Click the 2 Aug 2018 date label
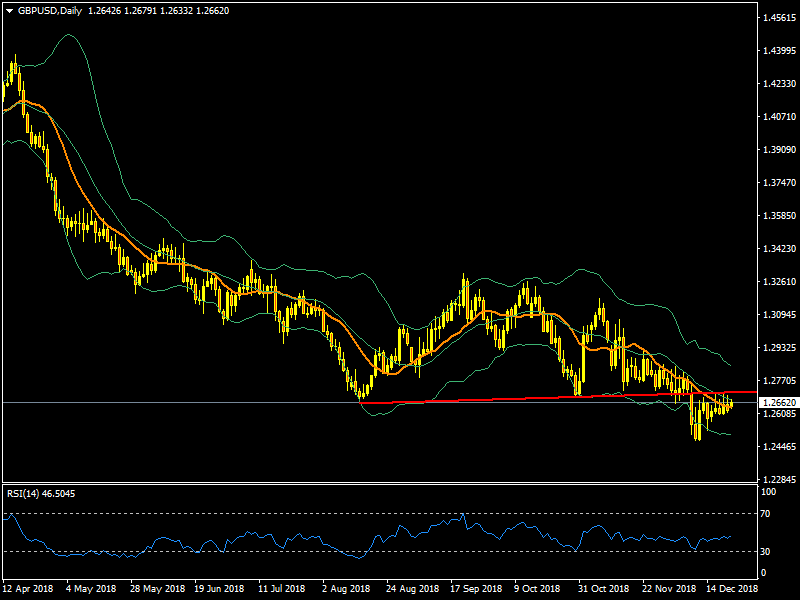 [x=346, y=590]
